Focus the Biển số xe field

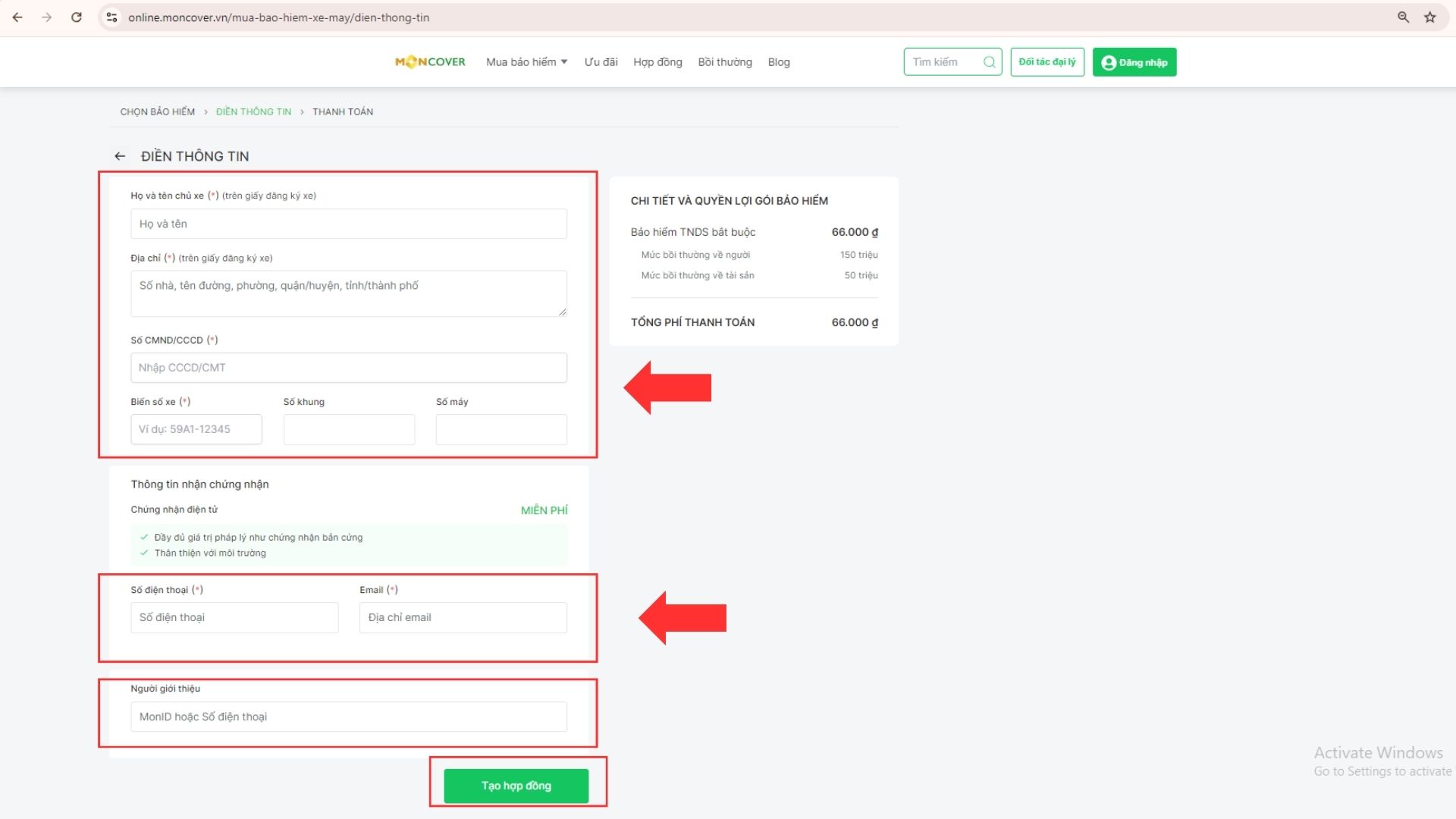(x=196, y=429)
